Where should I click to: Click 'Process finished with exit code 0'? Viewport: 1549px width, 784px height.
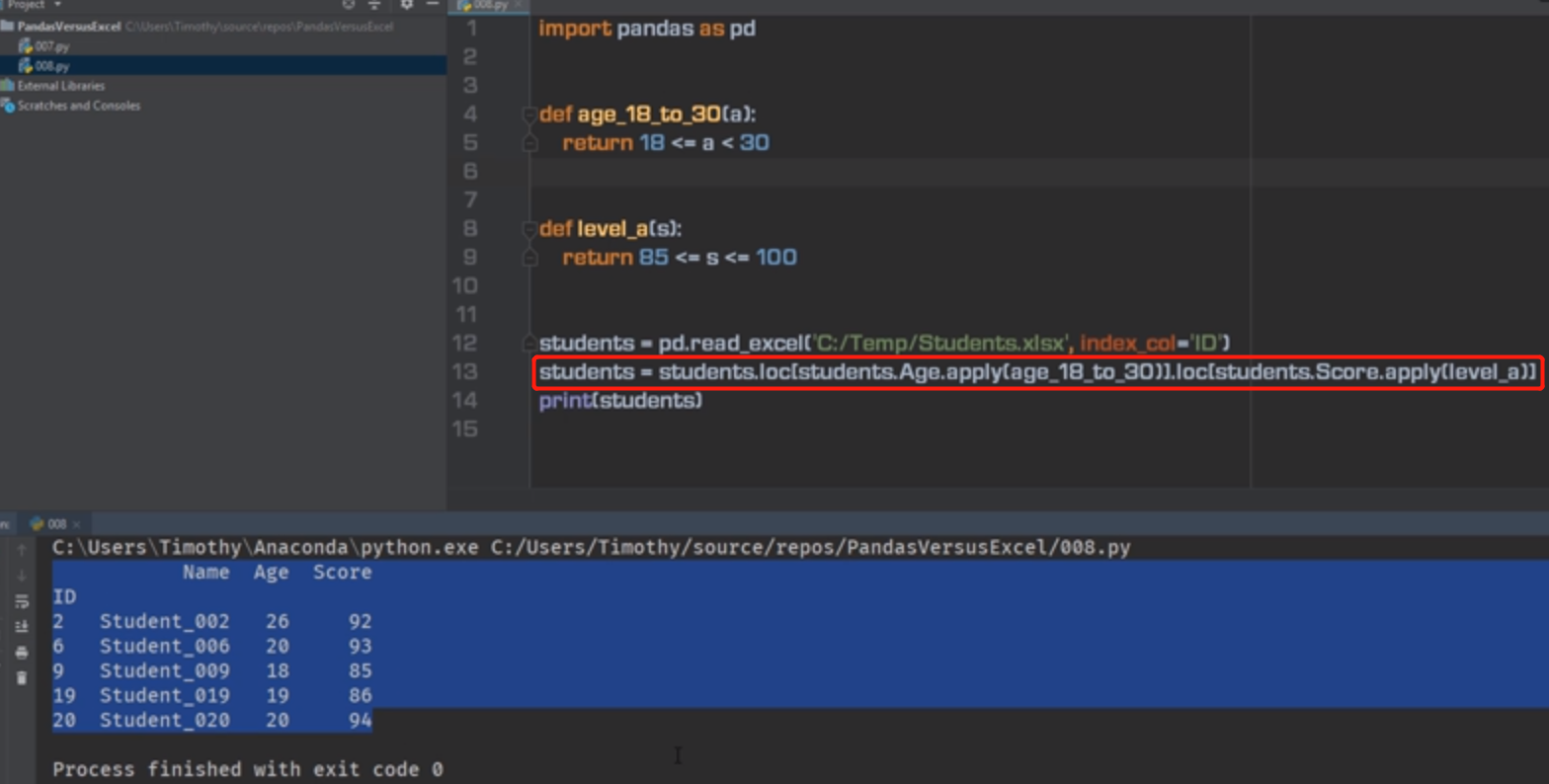[248, 769]
